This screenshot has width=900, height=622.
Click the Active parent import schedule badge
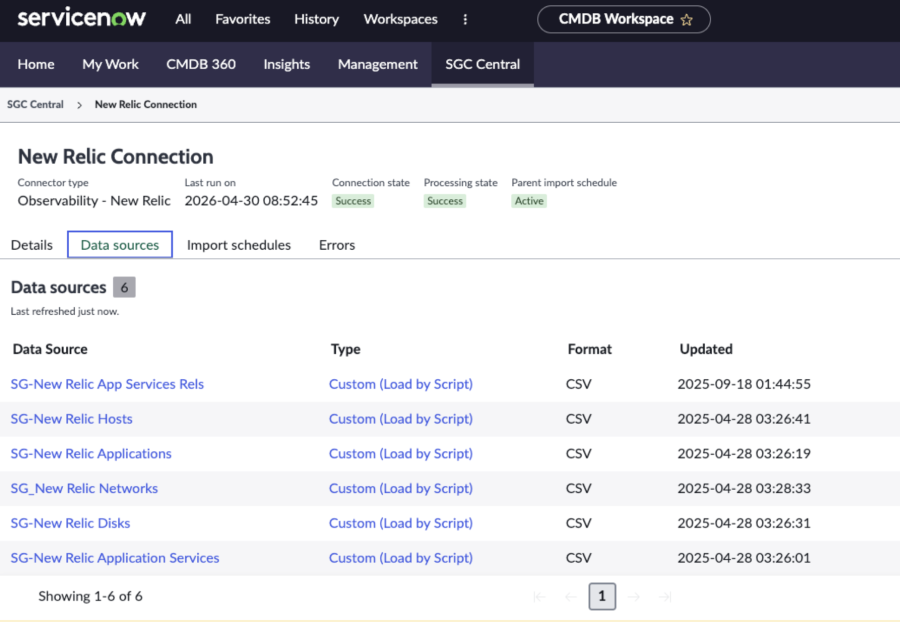click(529, 201)
